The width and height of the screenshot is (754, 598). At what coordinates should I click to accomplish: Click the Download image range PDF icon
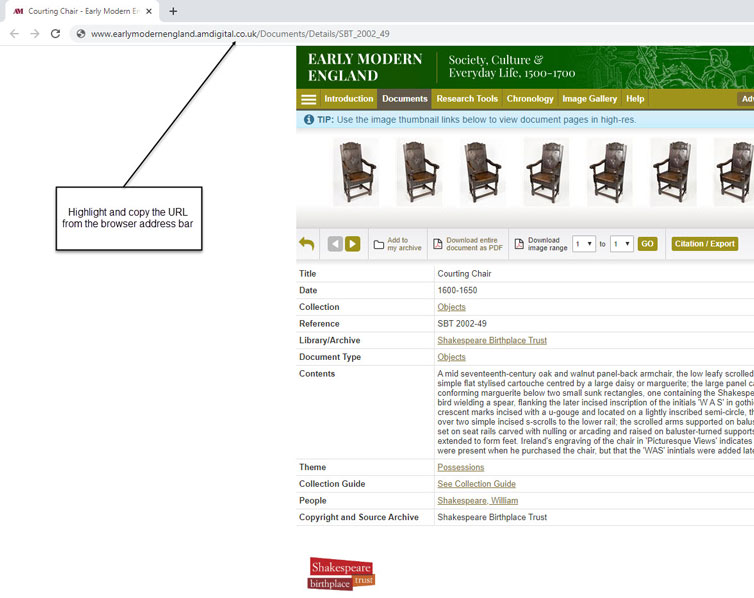[x=519, y=244]
